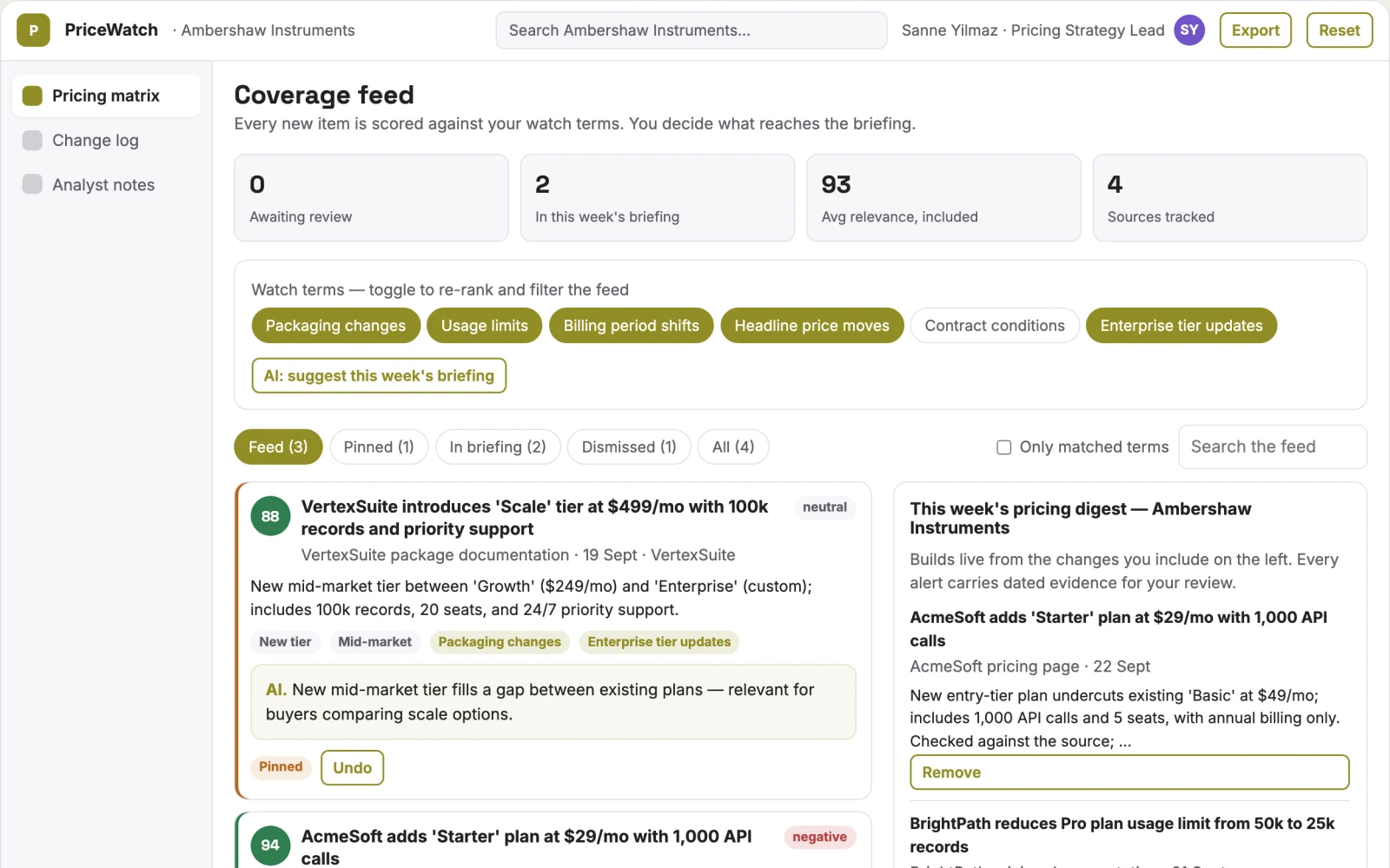Toggle the Enterprise tier updates watch term
The image size is (1390, 868).
(1181, 326)
